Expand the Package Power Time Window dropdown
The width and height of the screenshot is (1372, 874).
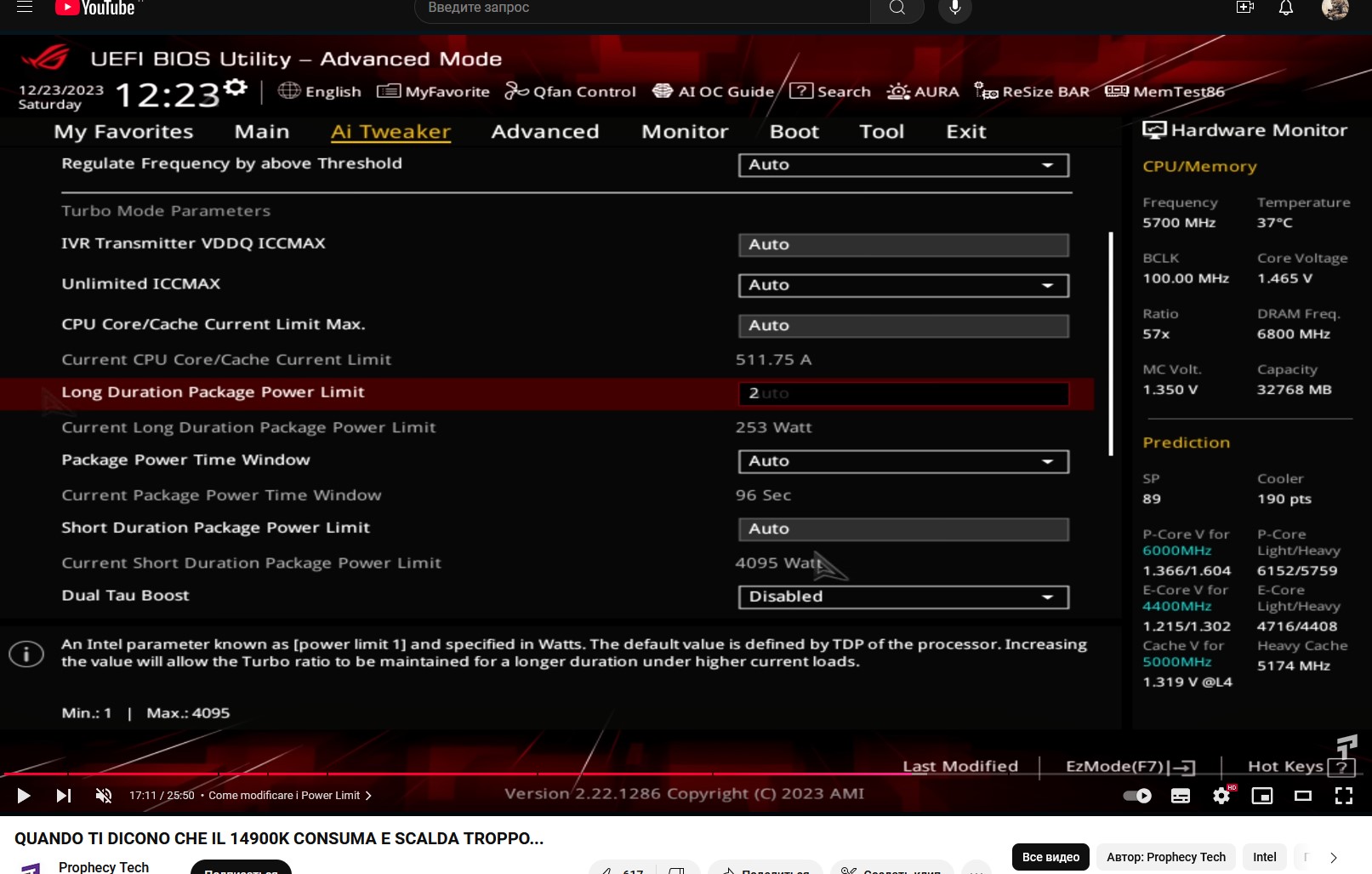[x=903, y=461]
